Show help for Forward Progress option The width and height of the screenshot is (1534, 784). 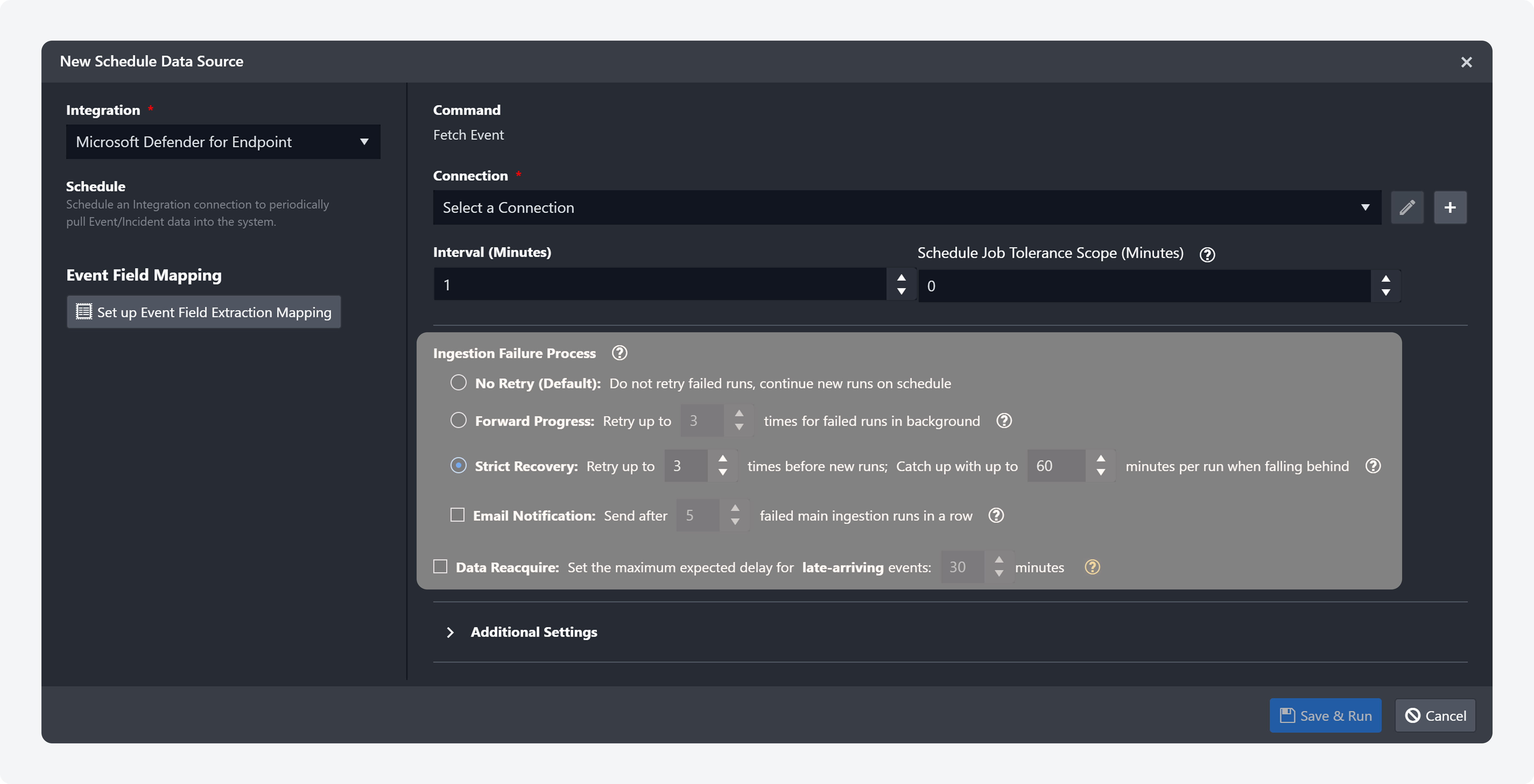(x=1004, y=421)
